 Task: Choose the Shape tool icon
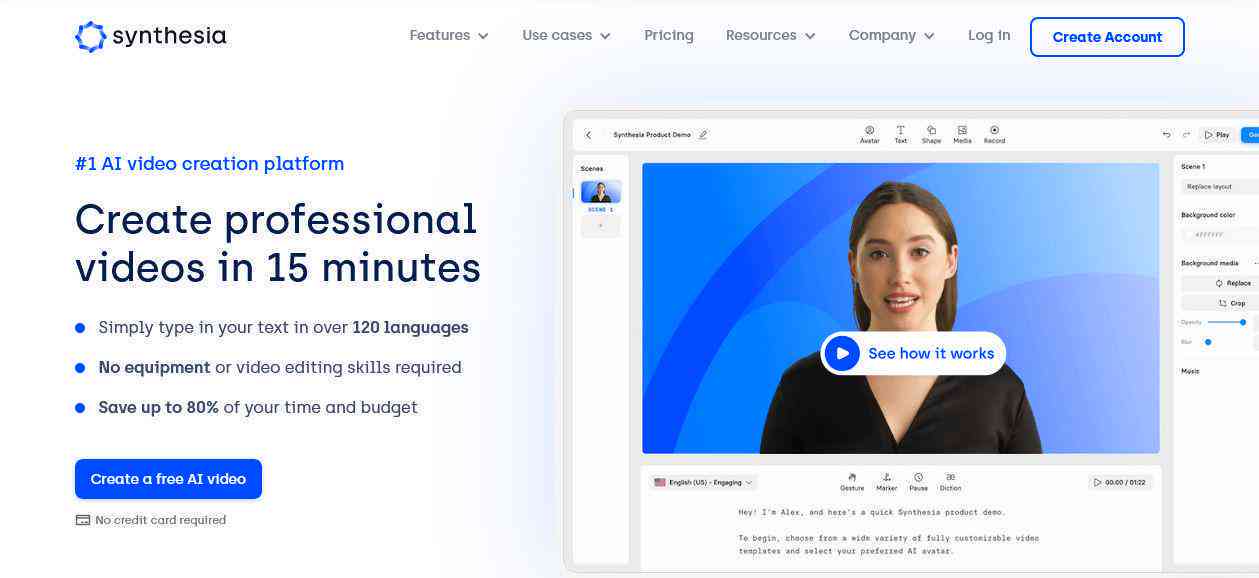[x=931, y=134]
